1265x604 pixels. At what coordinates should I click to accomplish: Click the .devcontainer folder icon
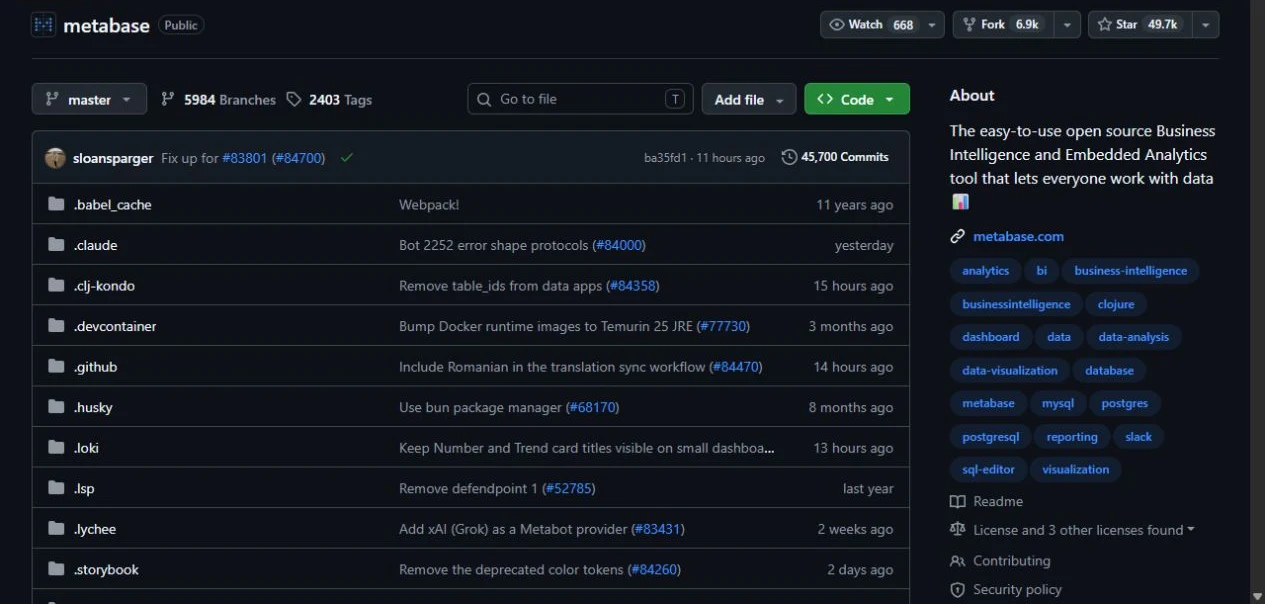pos(56,326)
